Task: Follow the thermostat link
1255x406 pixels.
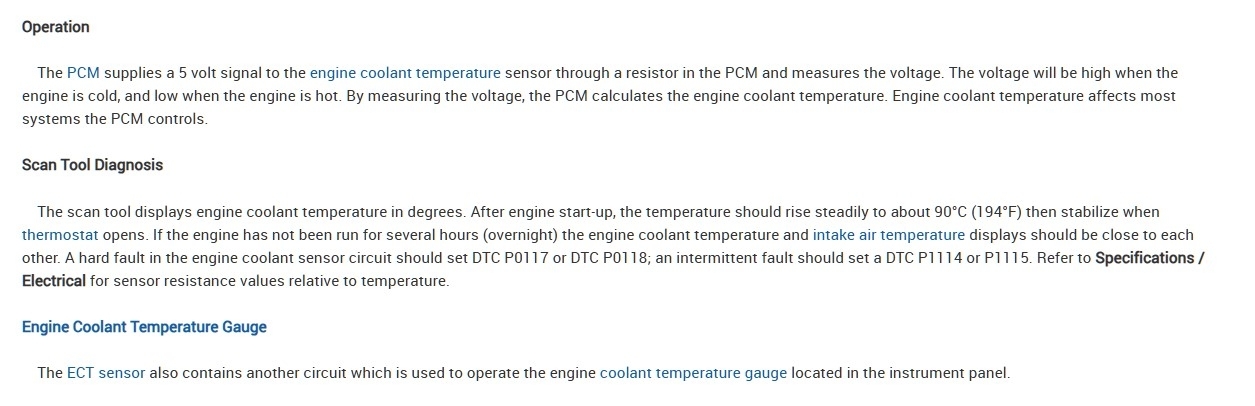Action: point(62,236)
